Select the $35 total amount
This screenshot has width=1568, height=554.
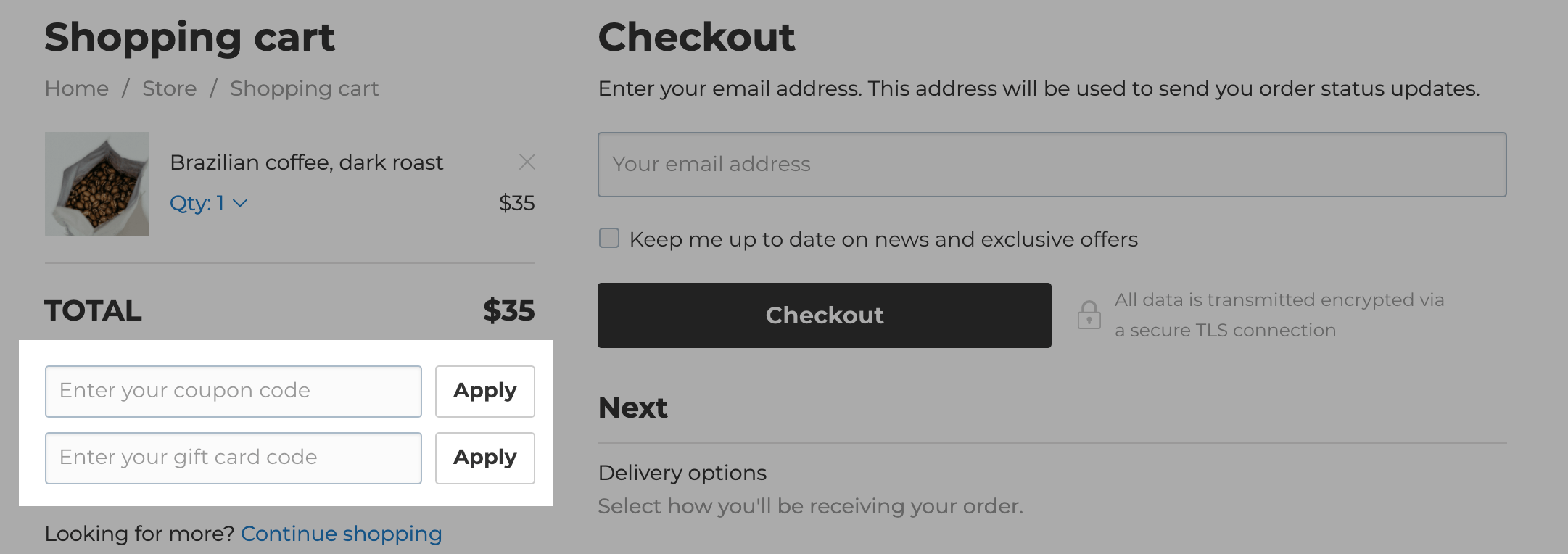[x=508, y=310]
